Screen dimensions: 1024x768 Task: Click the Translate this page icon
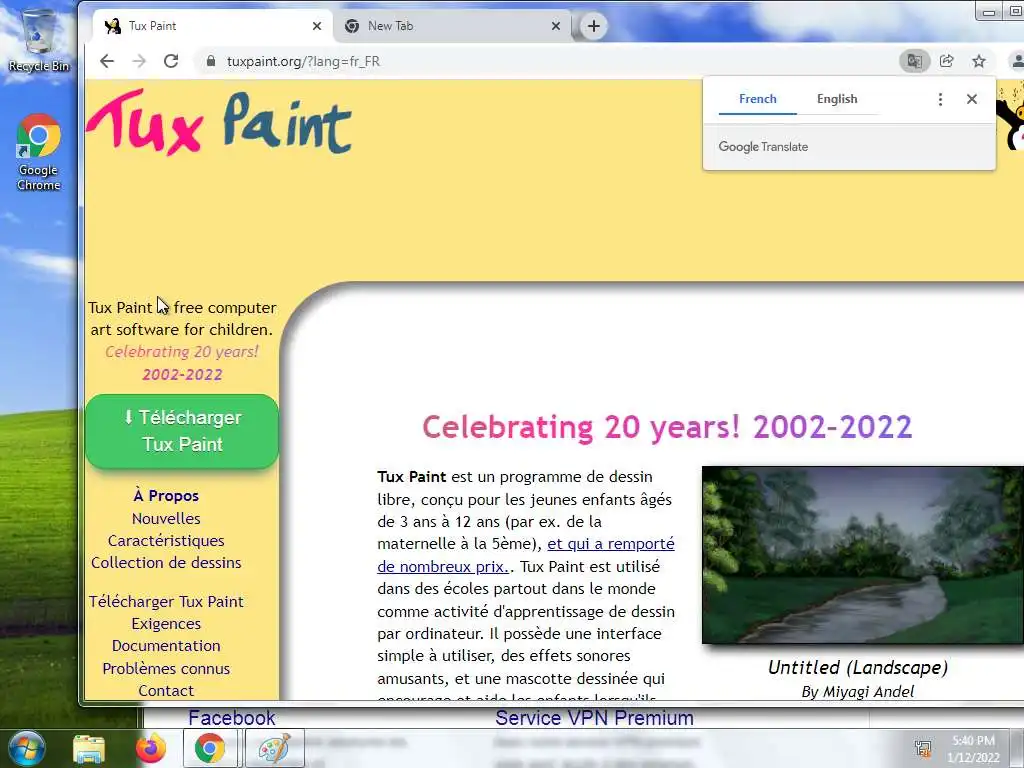pyautogui.click(x=914, y=61)
